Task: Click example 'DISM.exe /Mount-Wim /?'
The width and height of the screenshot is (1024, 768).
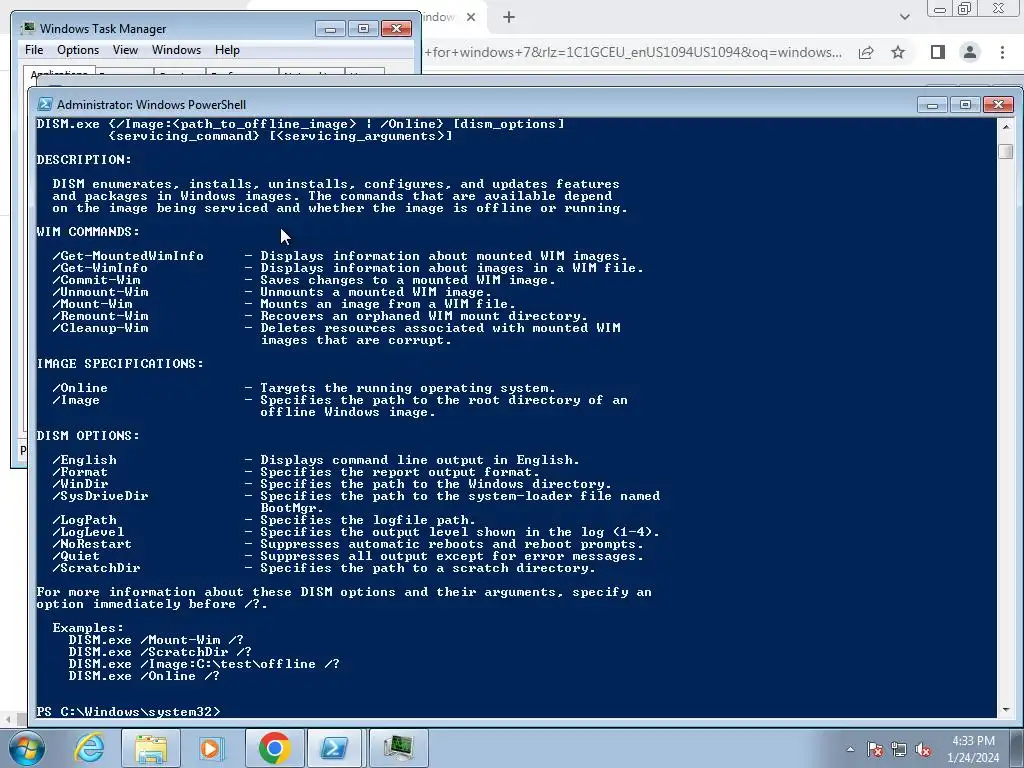Action: [156, 640]
